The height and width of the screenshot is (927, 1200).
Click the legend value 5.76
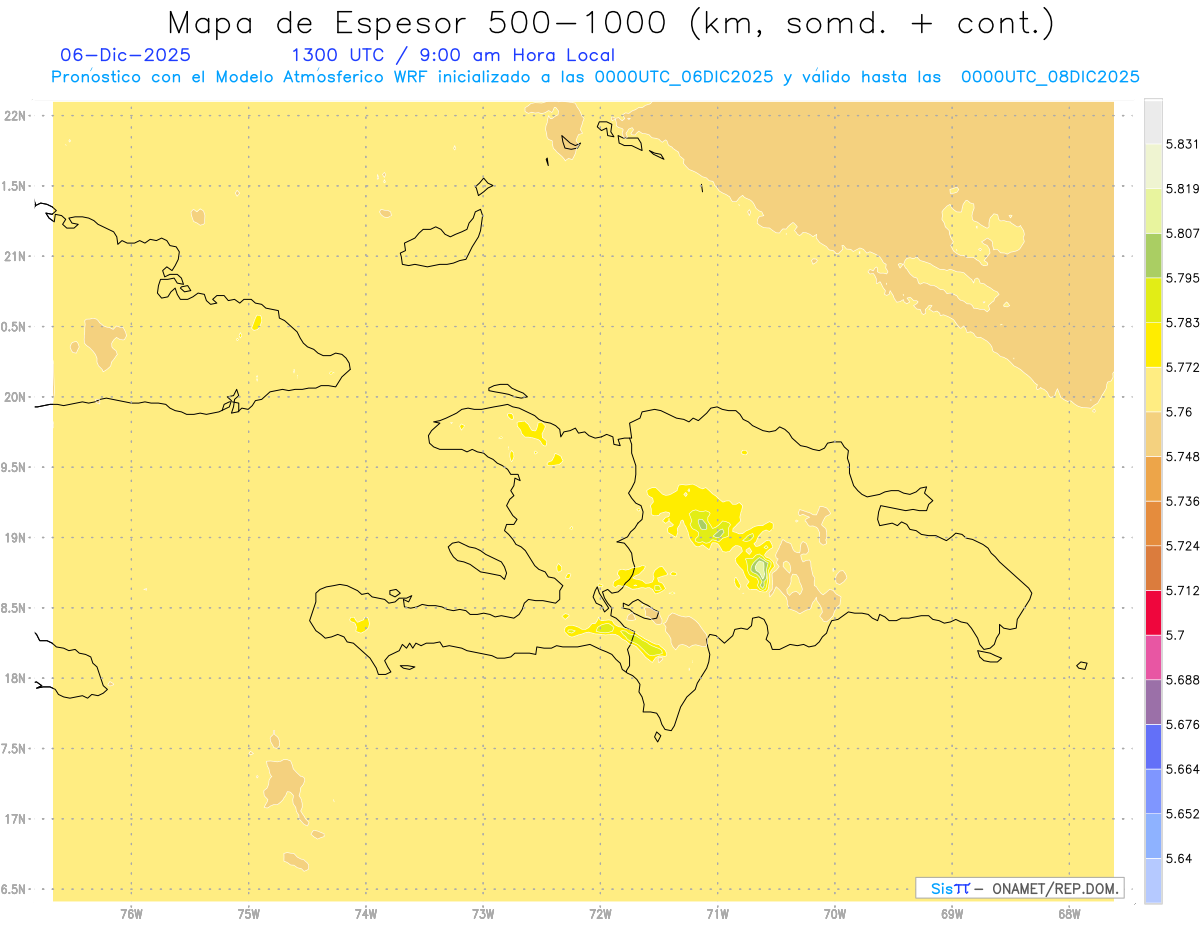[1179, 412]
